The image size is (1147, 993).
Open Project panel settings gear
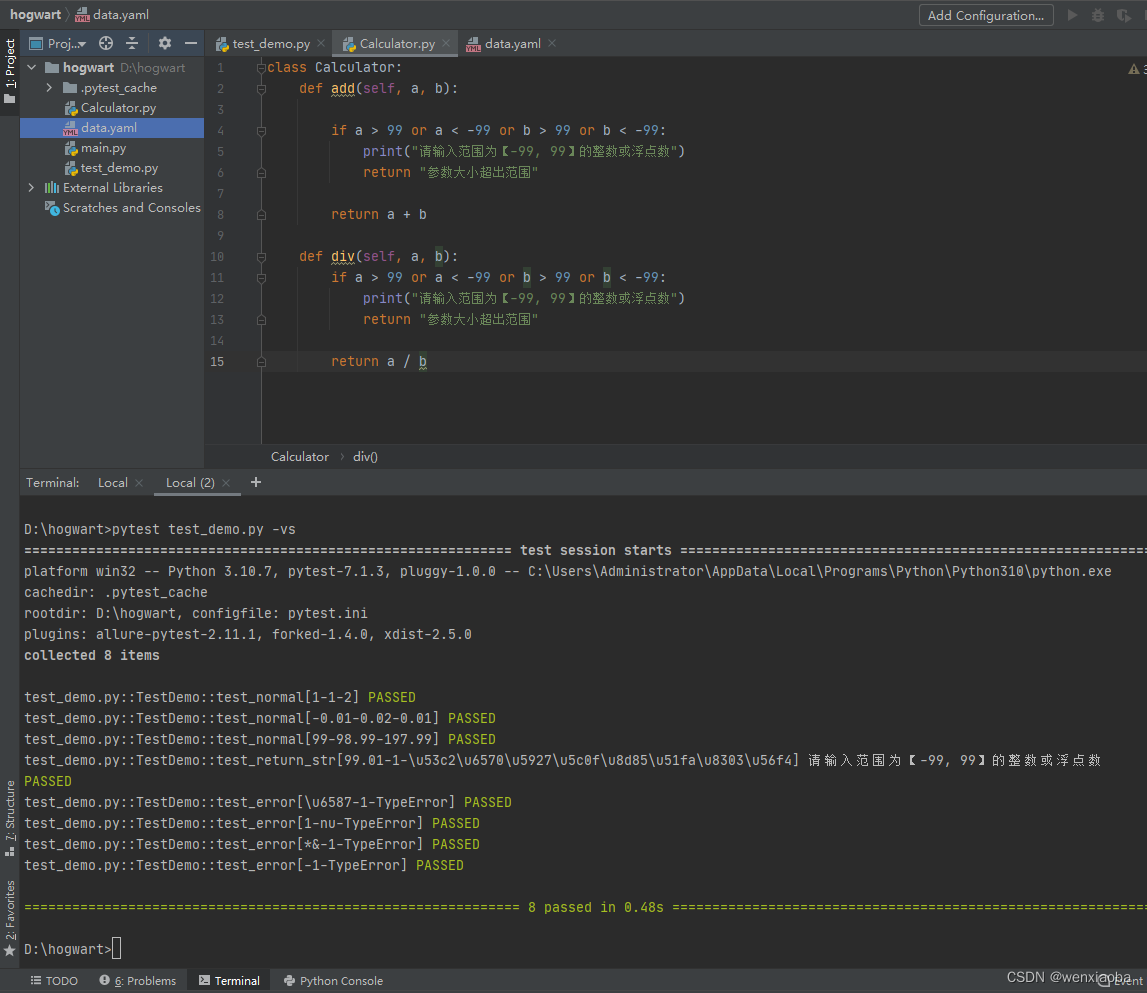(x=165, y=43)
